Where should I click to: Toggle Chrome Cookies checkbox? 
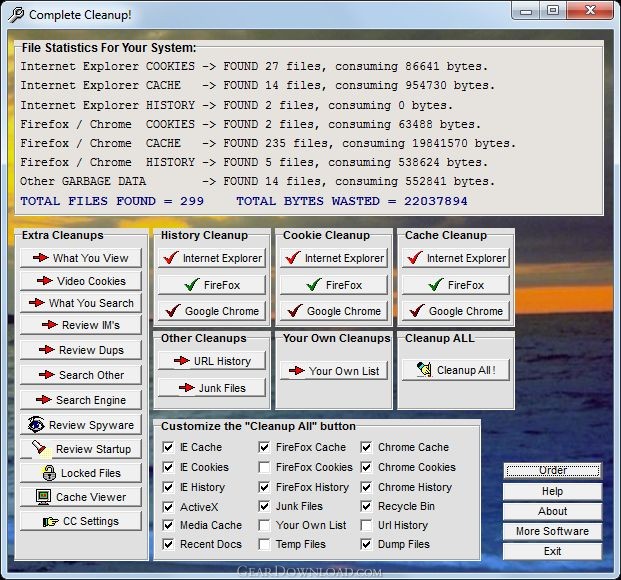coord(366,467)
